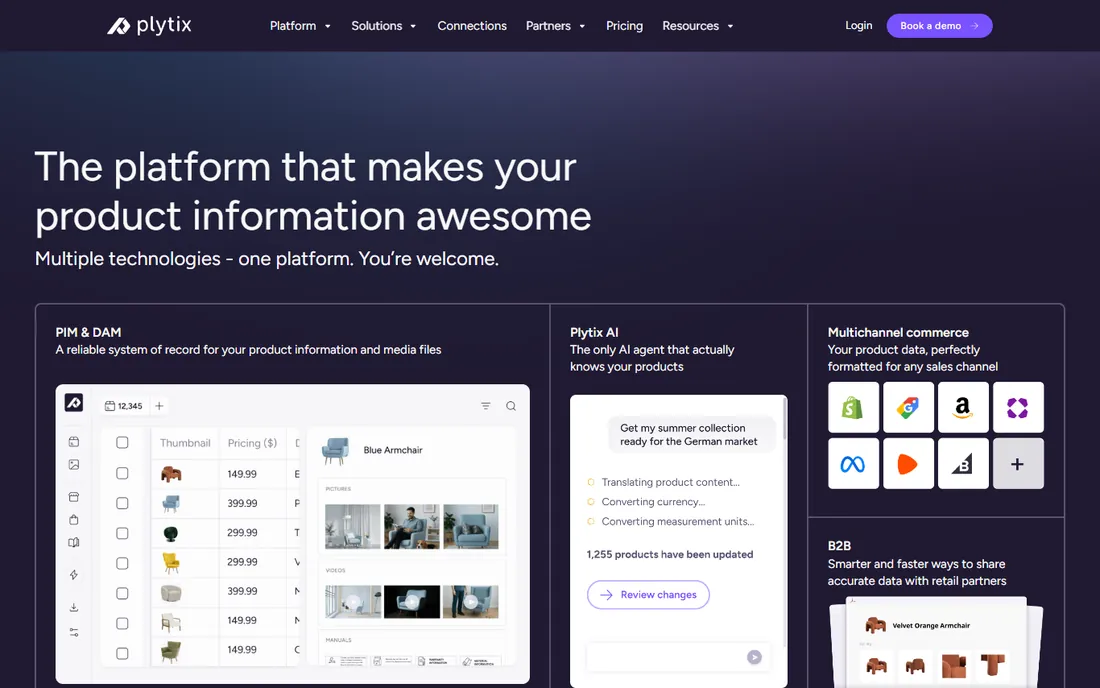Open the filter icon in the PIM panel
1100x688 pixels.
click(485, 406)
